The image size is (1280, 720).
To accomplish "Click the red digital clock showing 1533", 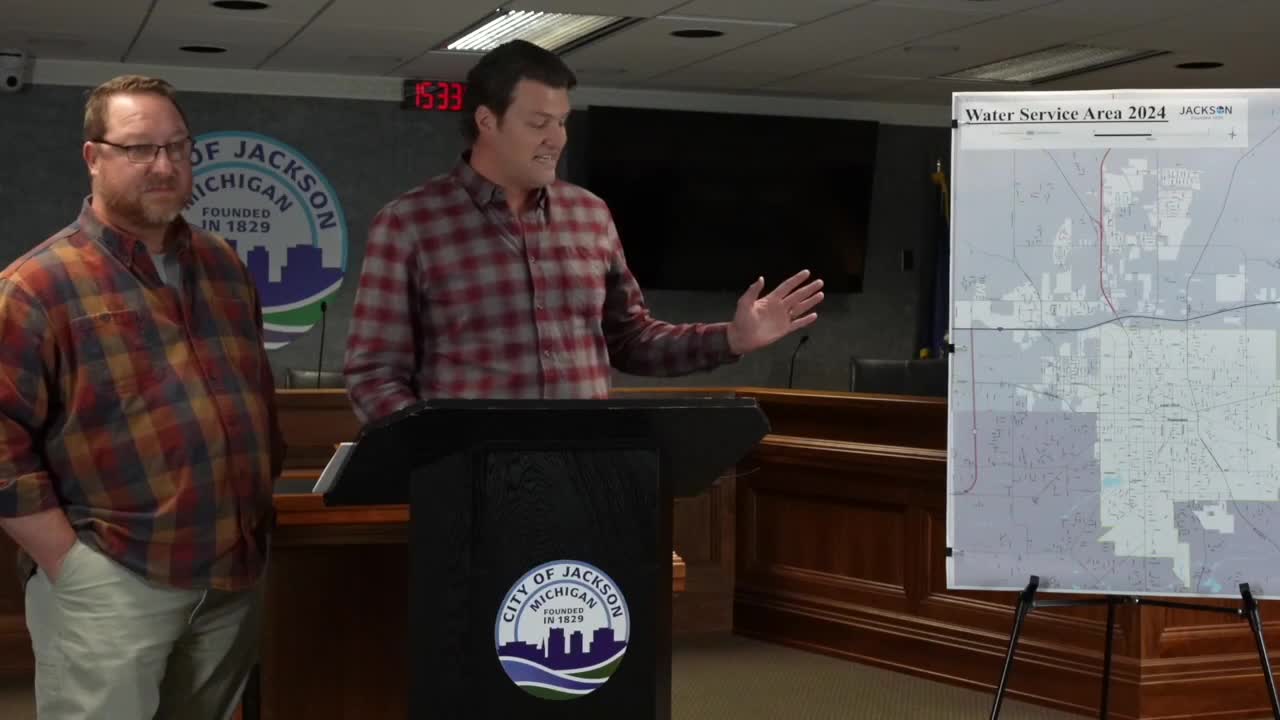I will [x=434, y=96].
